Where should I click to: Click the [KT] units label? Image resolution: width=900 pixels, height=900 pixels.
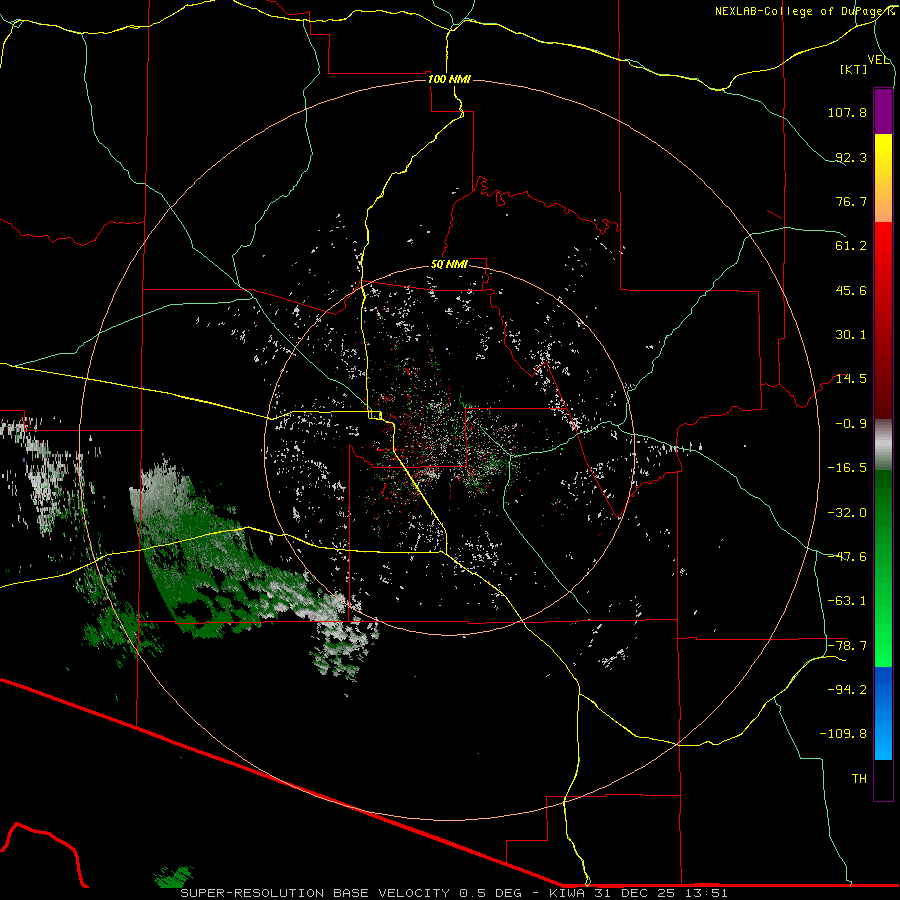[x=854, y=69]
